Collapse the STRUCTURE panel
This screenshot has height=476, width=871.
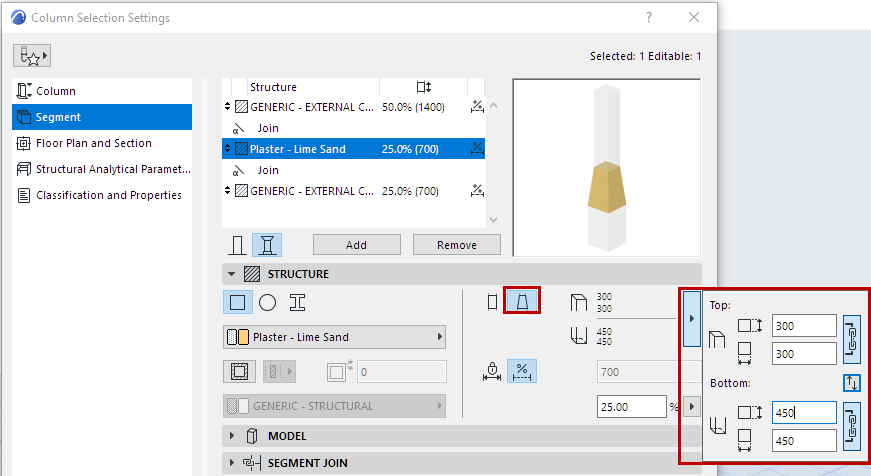[x=233, y=273]
